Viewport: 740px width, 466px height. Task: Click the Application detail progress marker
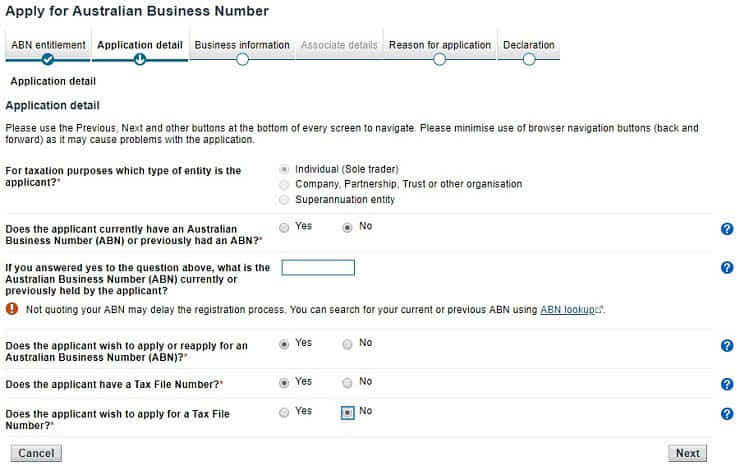click(x=140, y=59)
